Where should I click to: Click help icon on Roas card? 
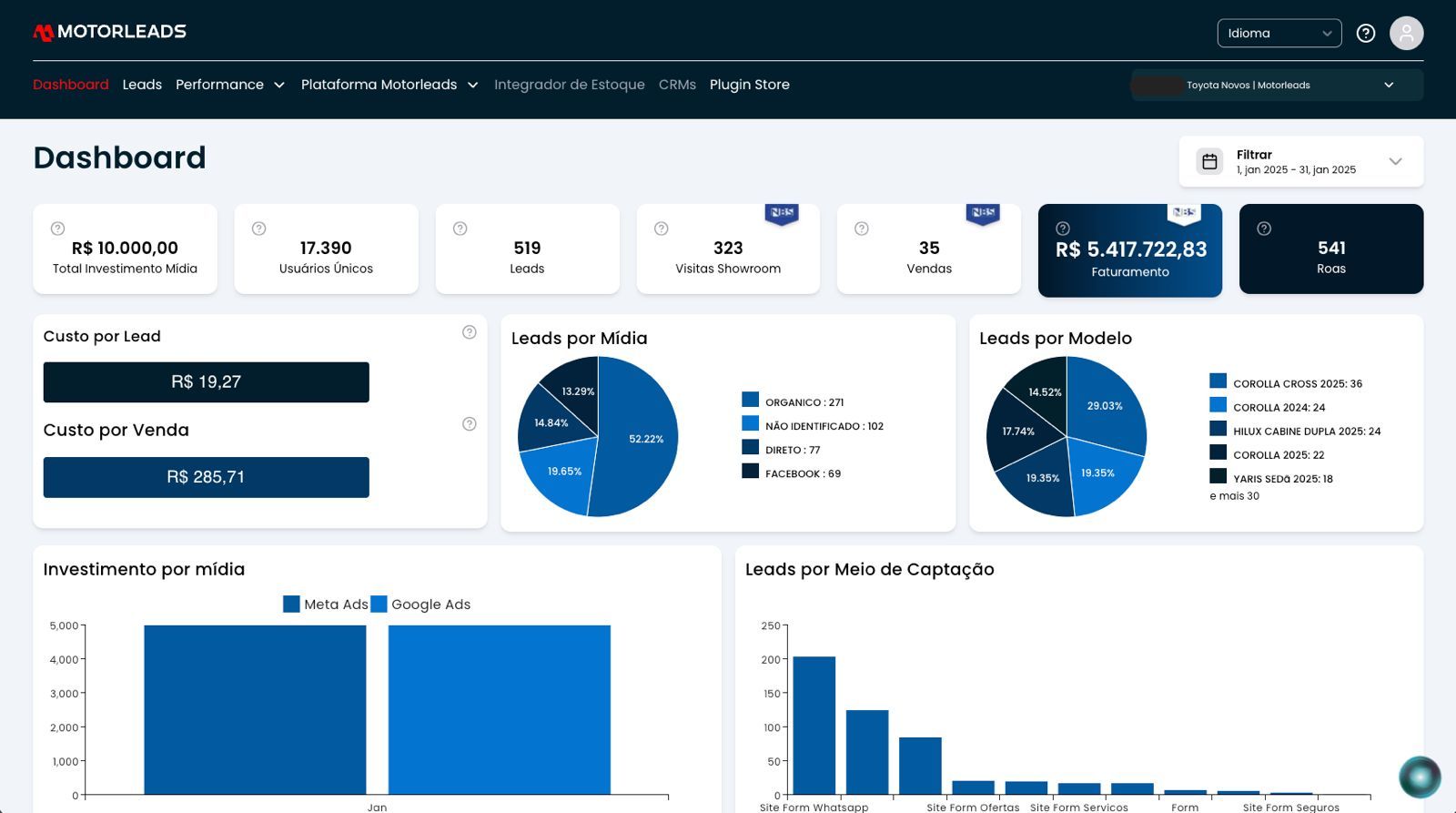click(x=1264, y=229)
